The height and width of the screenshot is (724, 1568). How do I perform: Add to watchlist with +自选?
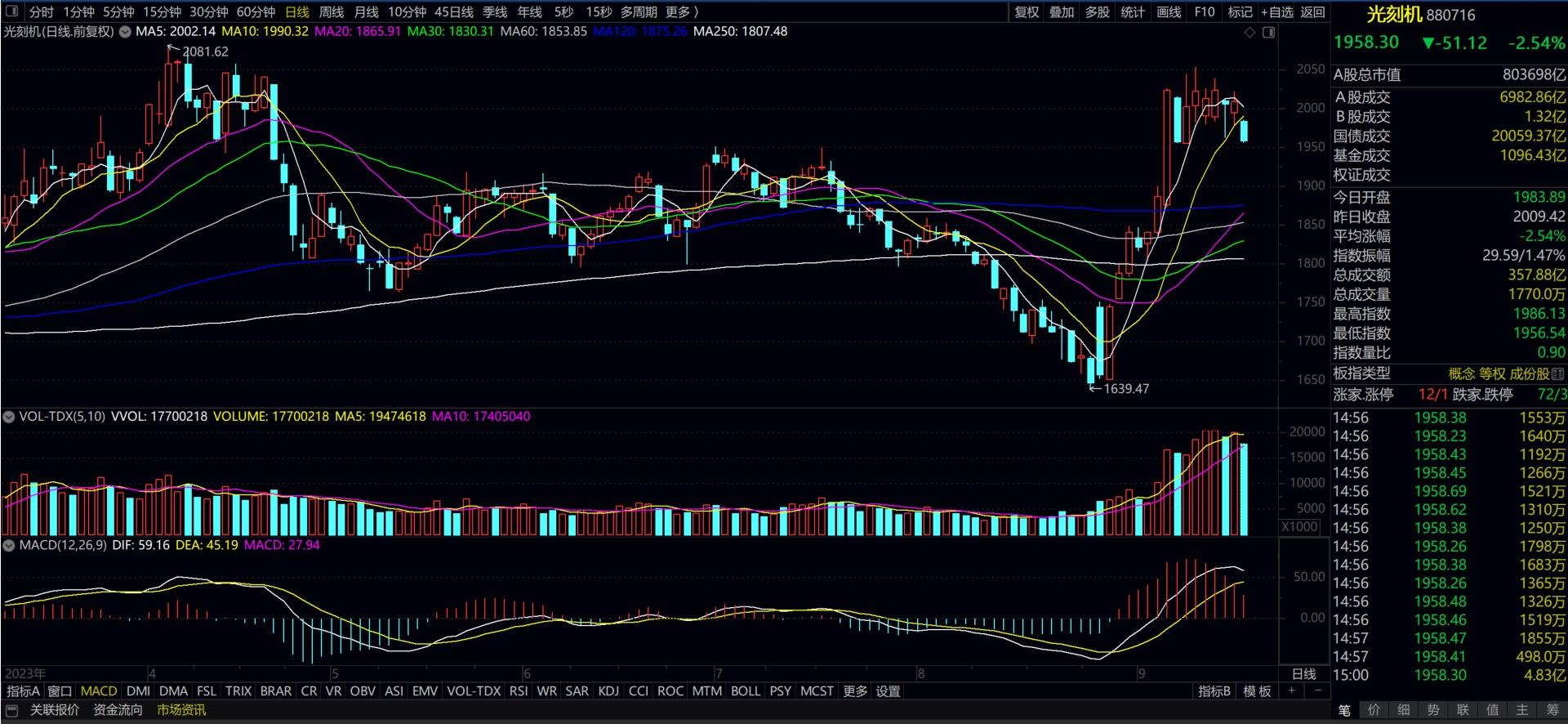[1277, 12]
